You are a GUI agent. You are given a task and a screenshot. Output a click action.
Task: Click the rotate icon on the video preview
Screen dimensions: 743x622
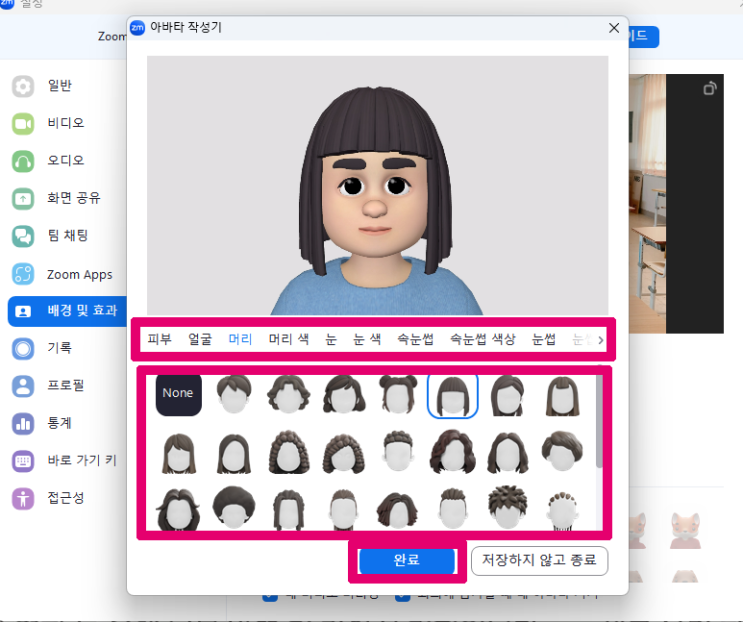709,89
